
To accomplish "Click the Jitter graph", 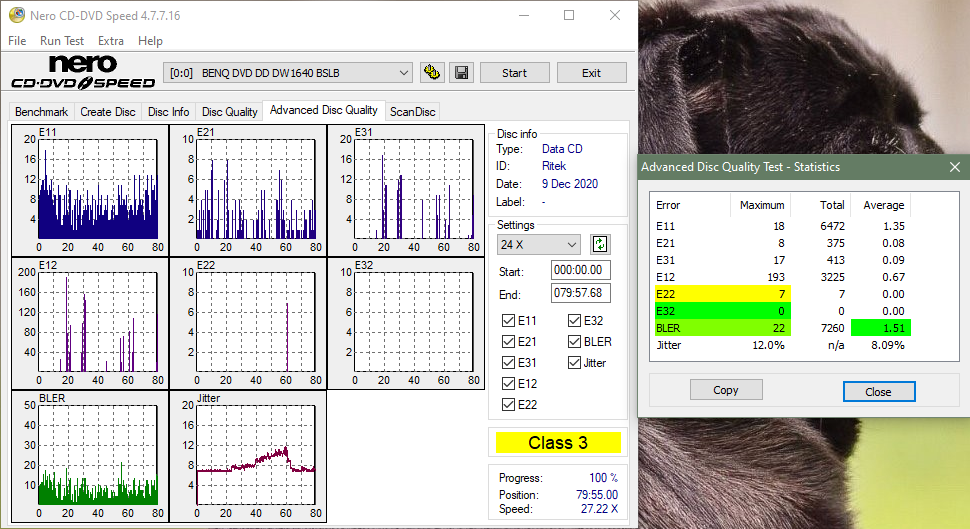I will (248, 457).
